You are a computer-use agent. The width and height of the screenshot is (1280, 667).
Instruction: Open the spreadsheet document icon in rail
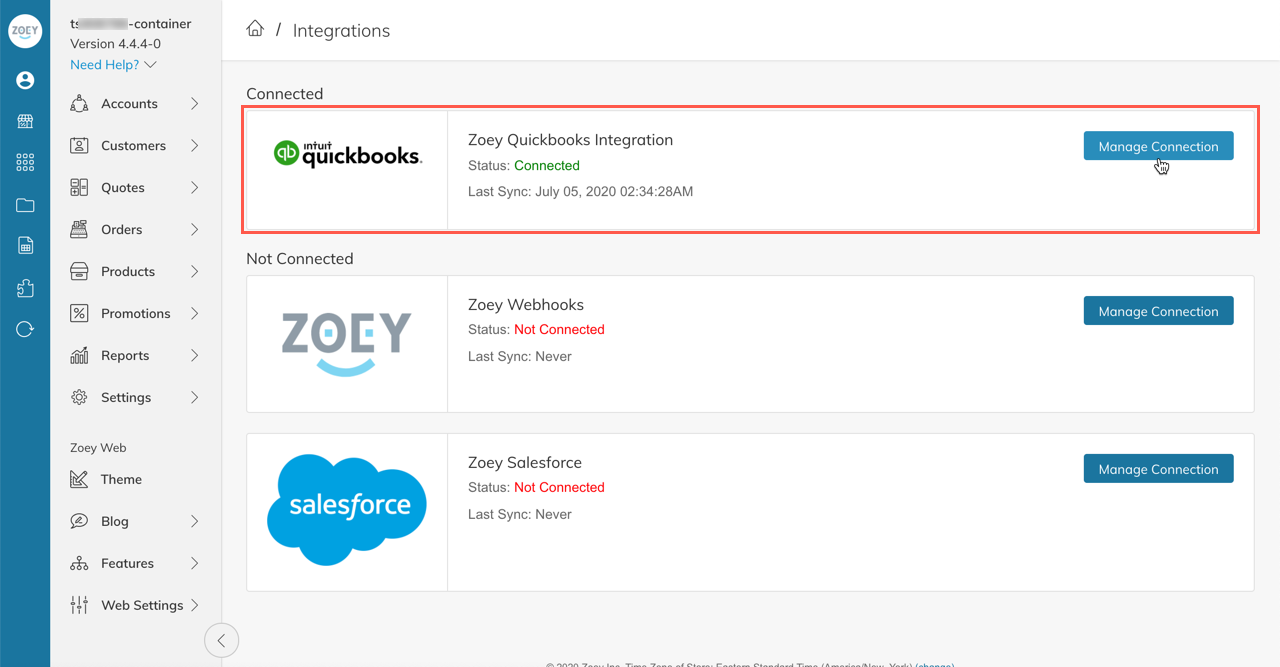click(25, 246)
